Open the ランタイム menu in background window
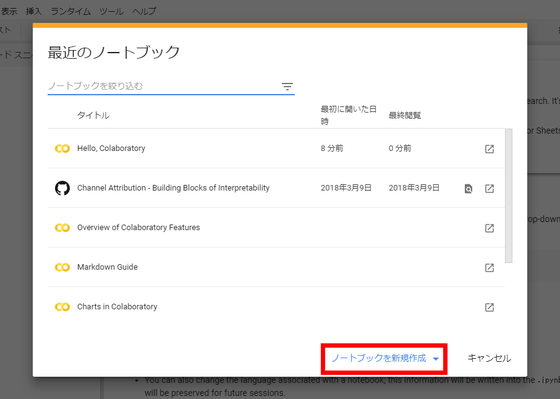 [70, 11]
